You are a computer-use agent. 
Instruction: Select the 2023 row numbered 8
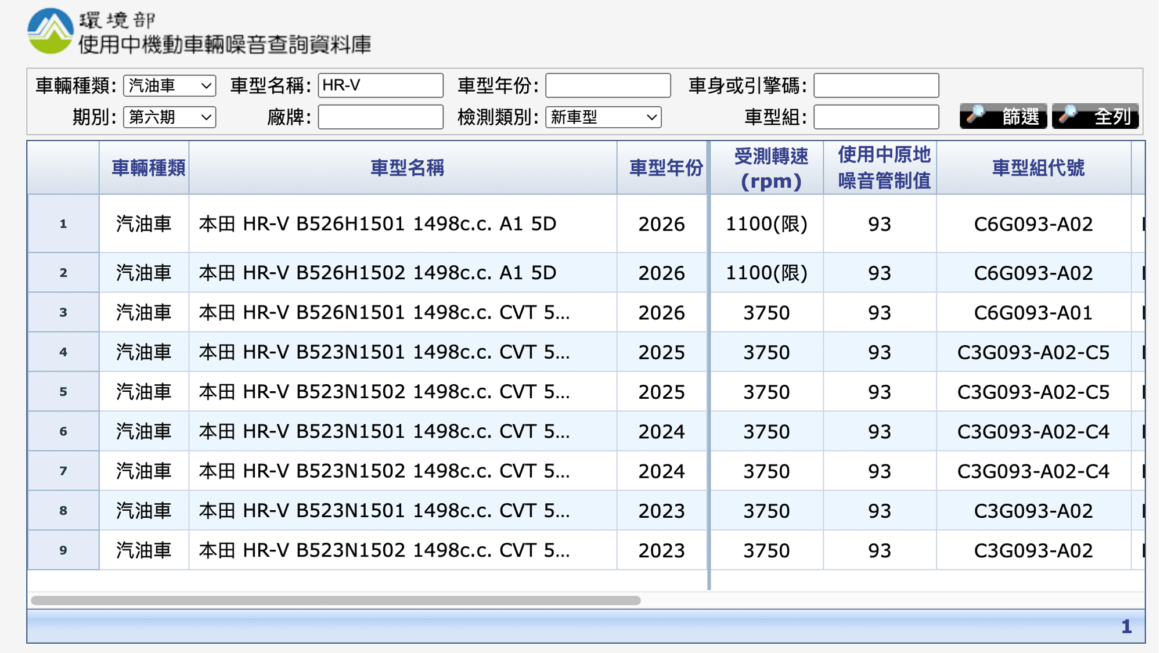400,510
